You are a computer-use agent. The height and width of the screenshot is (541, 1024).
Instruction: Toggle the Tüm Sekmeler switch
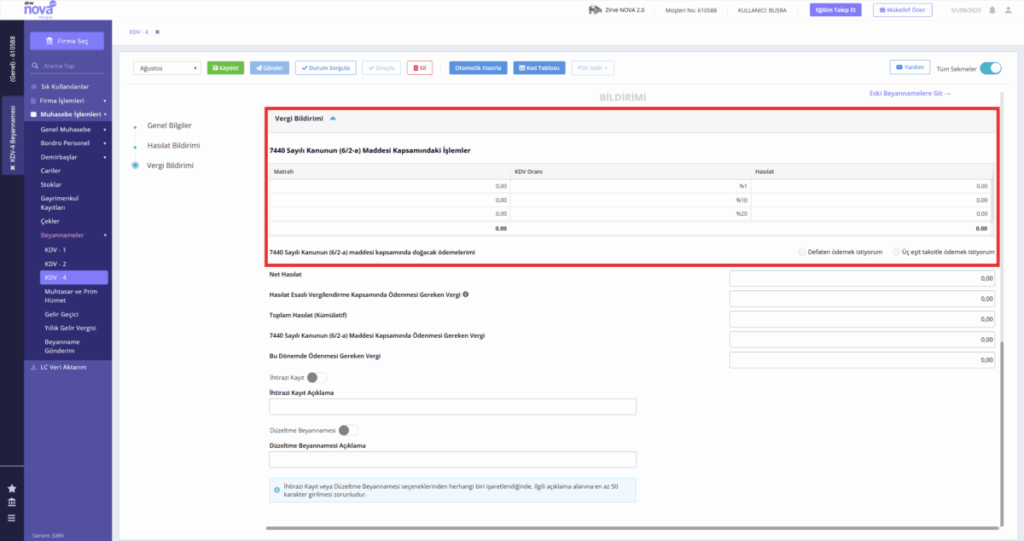pos(990,68)
